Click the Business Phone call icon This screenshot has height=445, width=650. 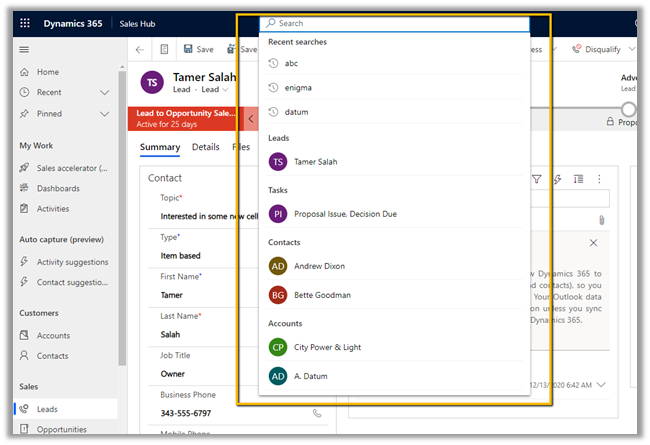point(317,413)
